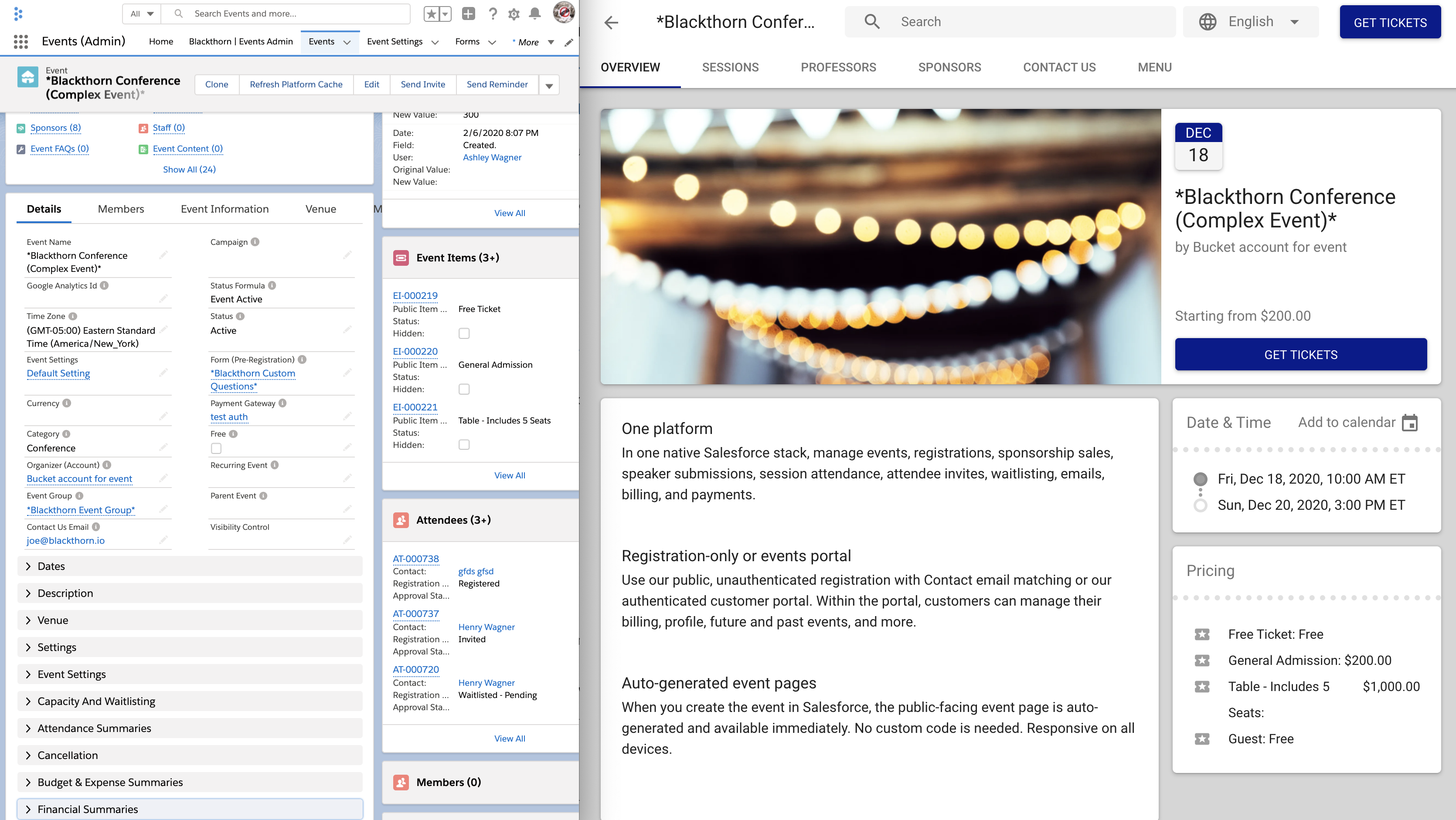Screen dimensions: 1456x820
Task: Edit Event Name with pencil icon
Action: pos(163,255)
